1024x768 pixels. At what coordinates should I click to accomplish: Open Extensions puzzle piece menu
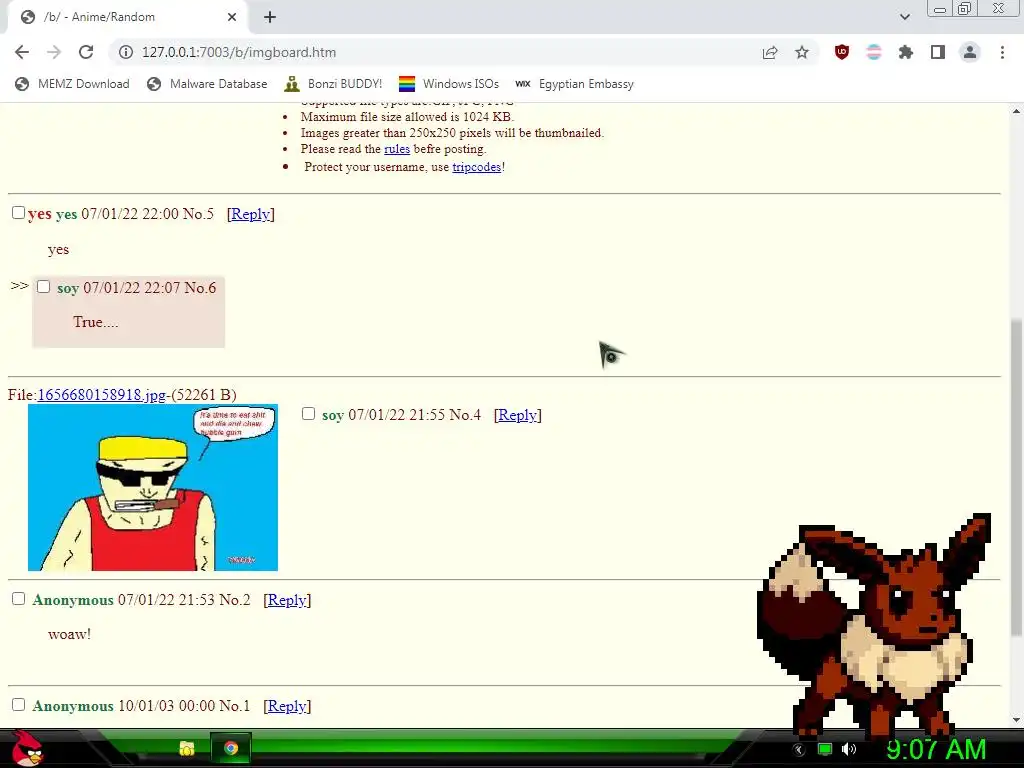coord(906,52)
